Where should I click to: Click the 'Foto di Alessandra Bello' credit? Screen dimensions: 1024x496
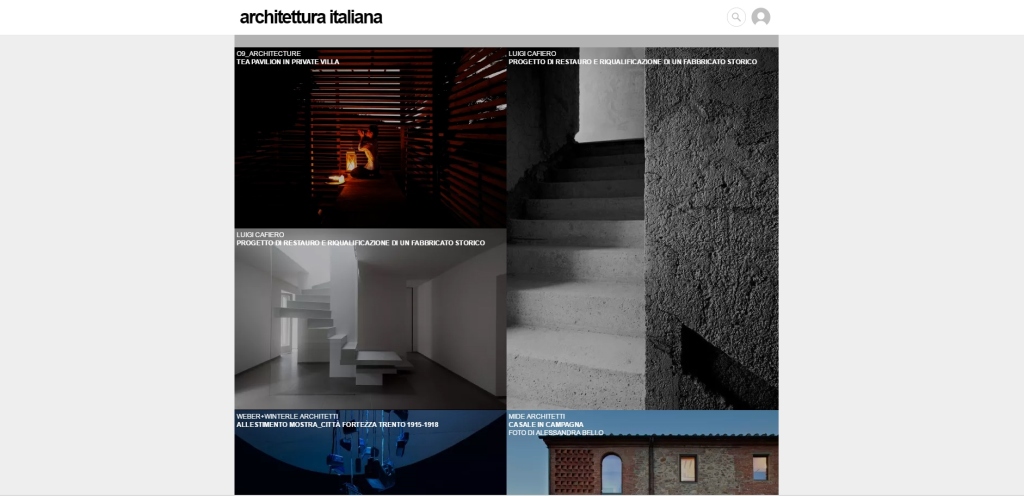point(555,433)
